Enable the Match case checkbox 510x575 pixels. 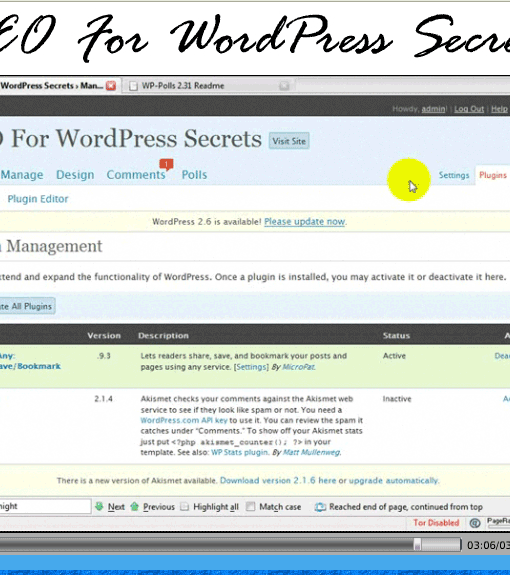(x=250, y=507)
